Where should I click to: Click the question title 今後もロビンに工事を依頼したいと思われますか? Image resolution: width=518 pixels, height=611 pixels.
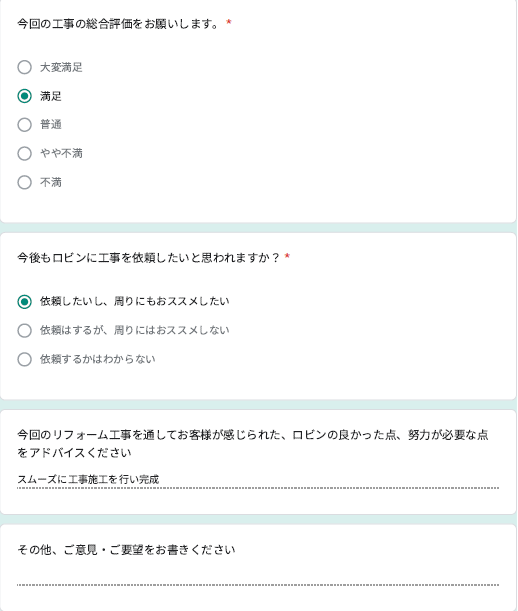[x=149, y=258]
